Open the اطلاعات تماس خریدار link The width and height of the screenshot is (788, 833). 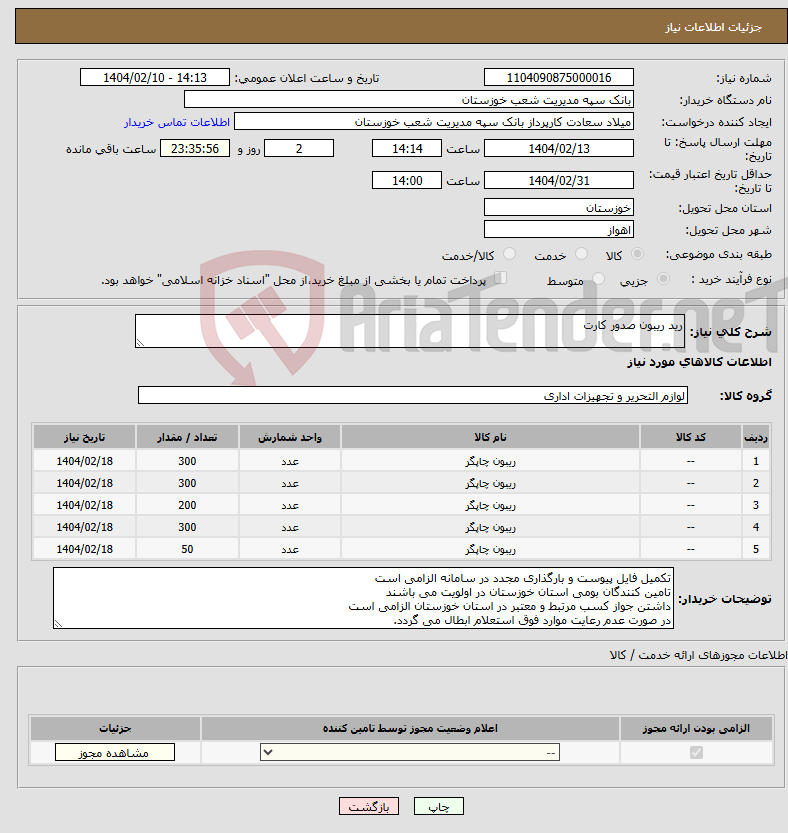(x=177, y=122)
